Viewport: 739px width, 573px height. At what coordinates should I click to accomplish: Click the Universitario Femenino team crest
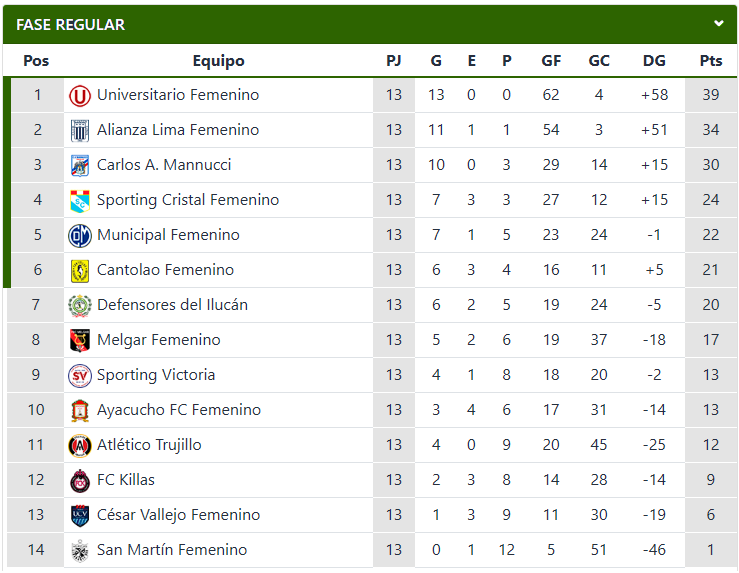[80, 96]
